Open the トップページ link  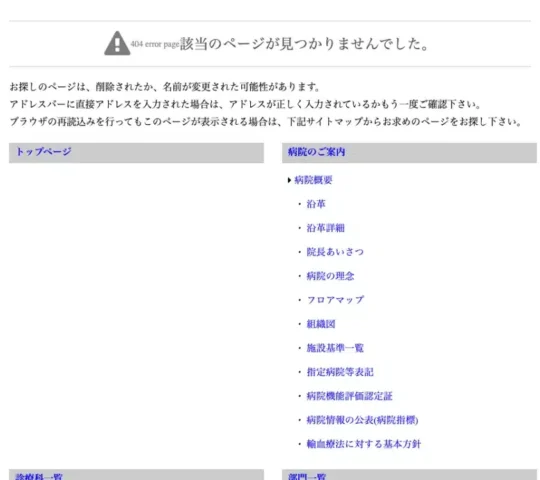[44, 152]
